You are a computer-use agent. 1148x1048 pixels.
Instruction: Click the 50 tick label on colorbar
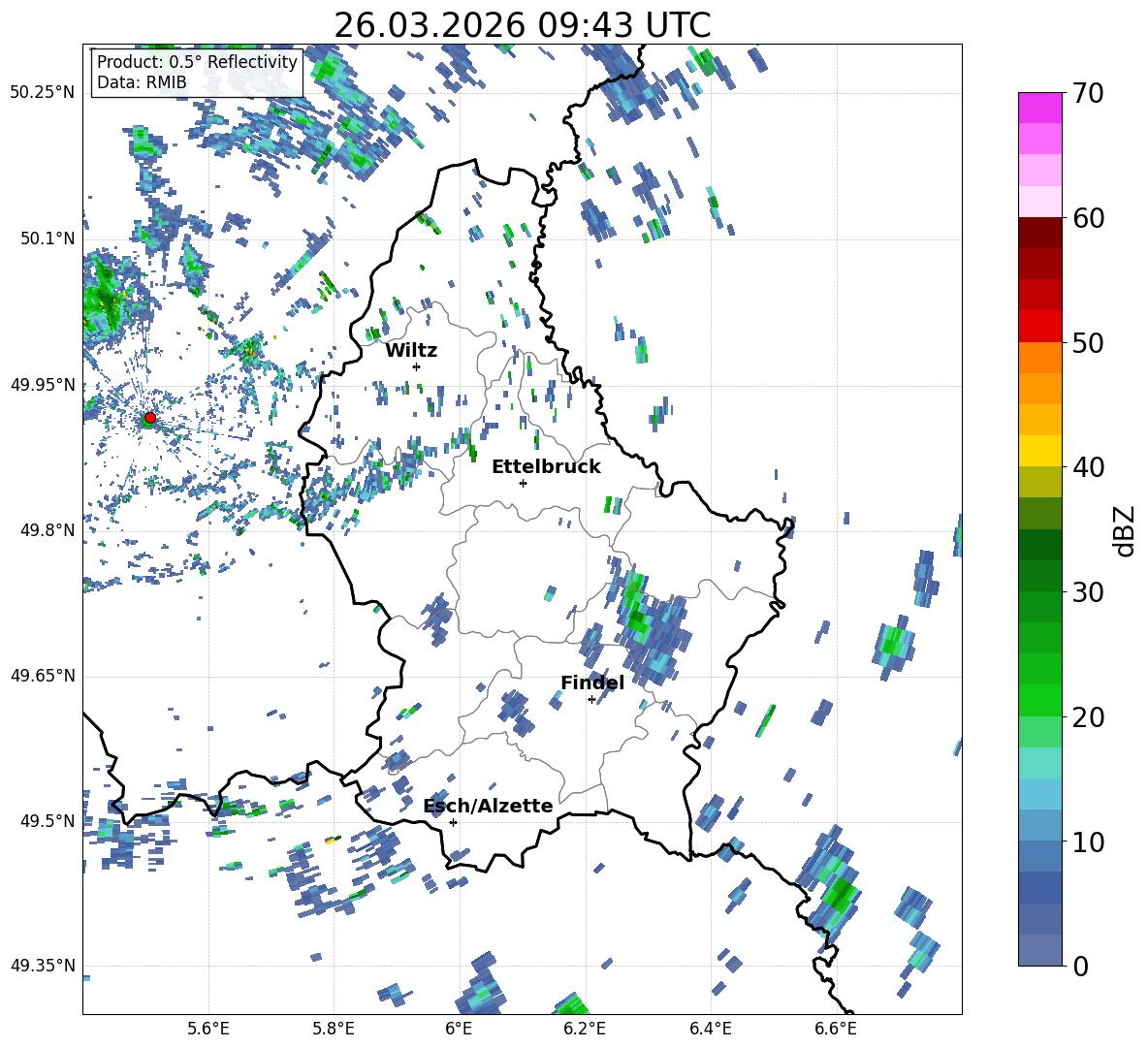[1087, 343]
